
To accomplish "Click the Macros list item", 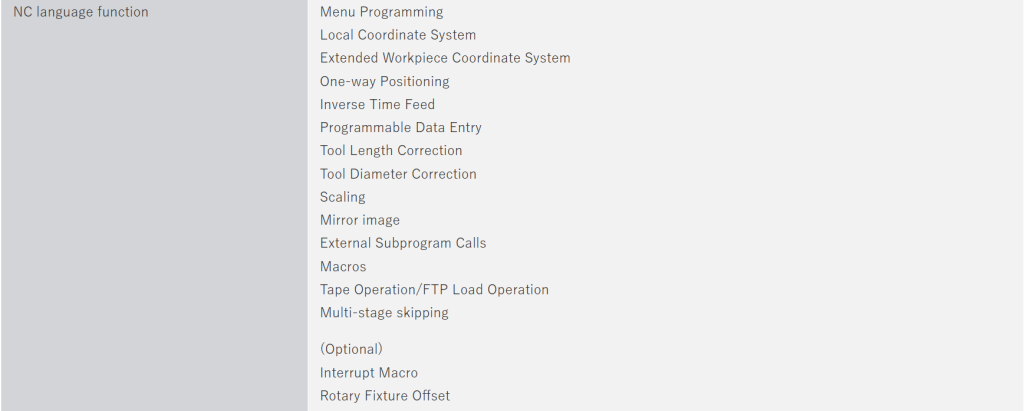I will click(343, 266).
